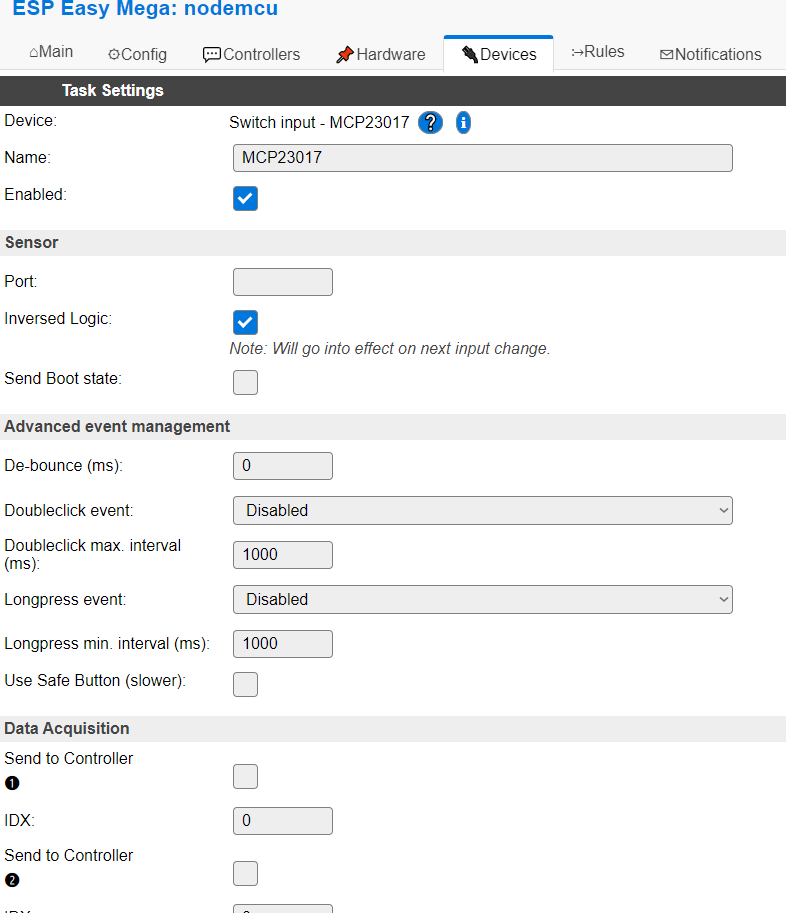This screenshot has width=786, height=913.
Task: Click the note about next input change
Action: 390,349
